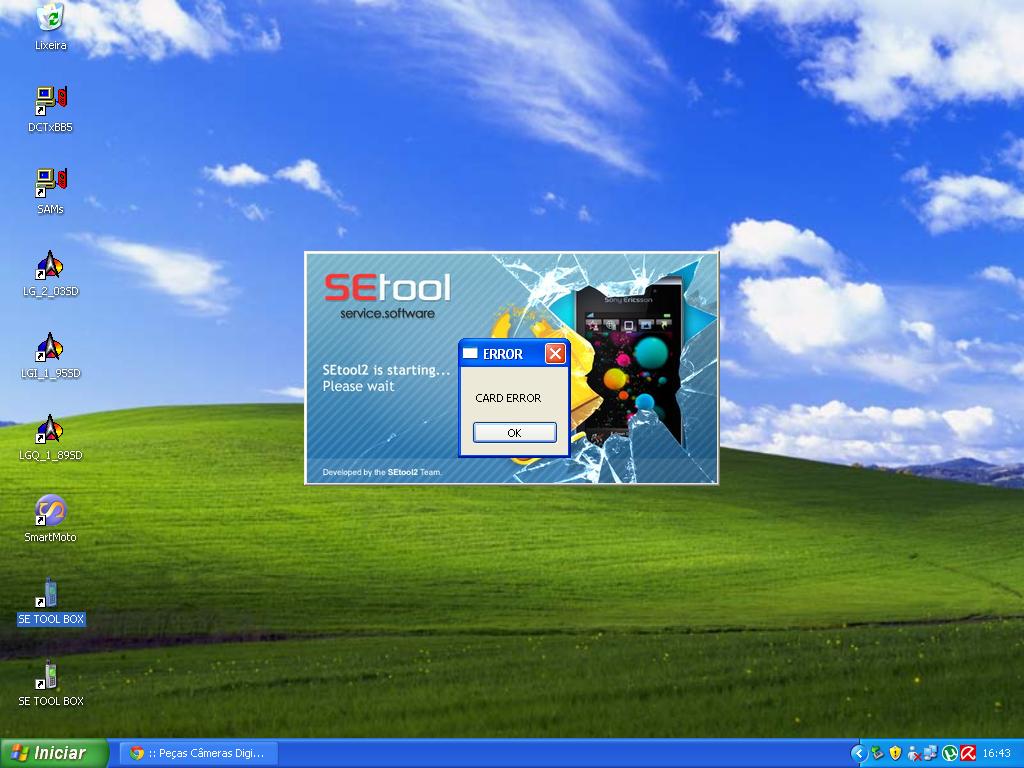Click the "Developed by the SEtool2 Team" text
The width and height of the screenshot is (1024, 768).
click(382, 472)
